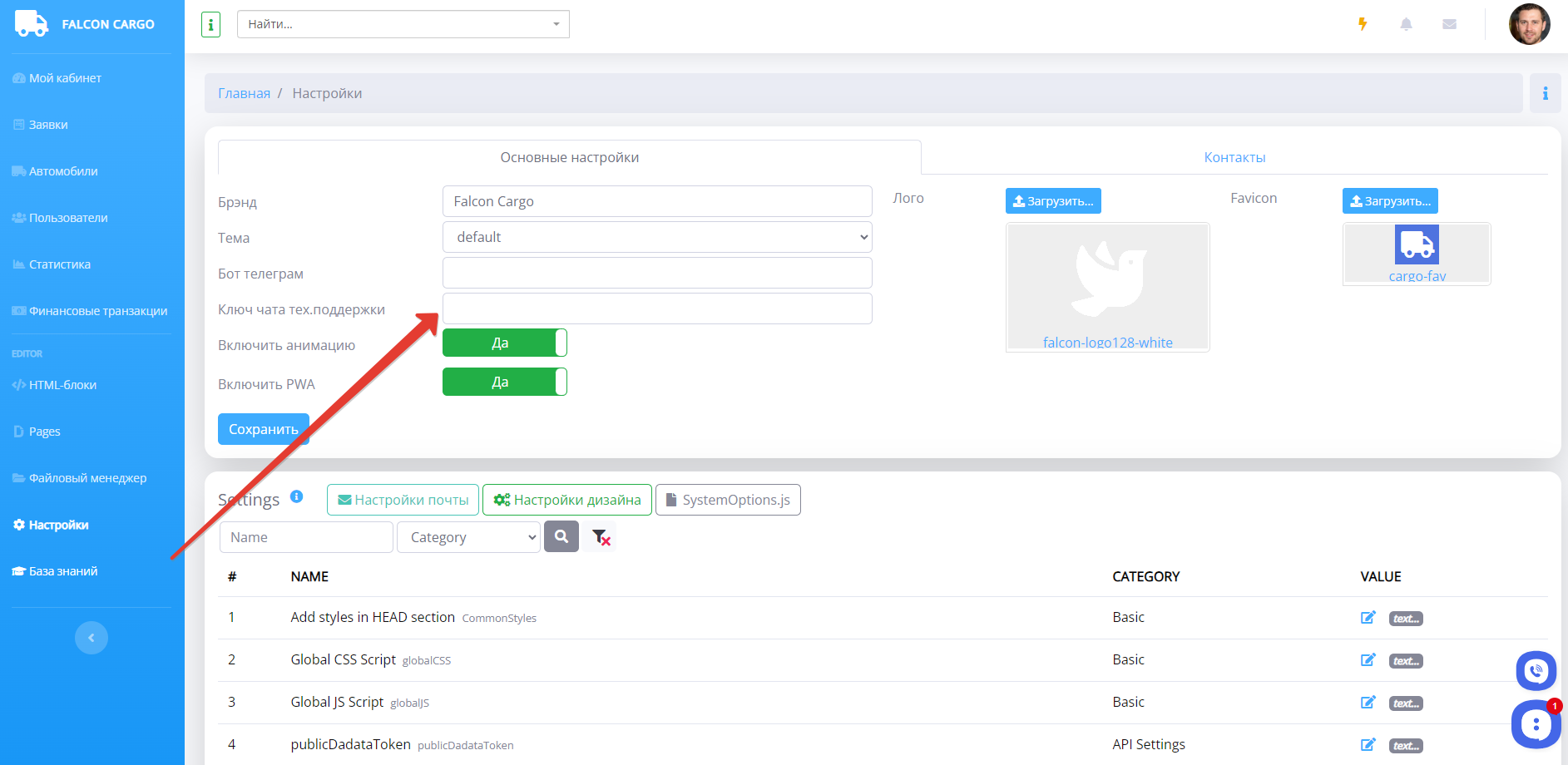1568x765 pixels.
Task: Open Статистика in the sidebar
Action: click(x=60, y=264)
